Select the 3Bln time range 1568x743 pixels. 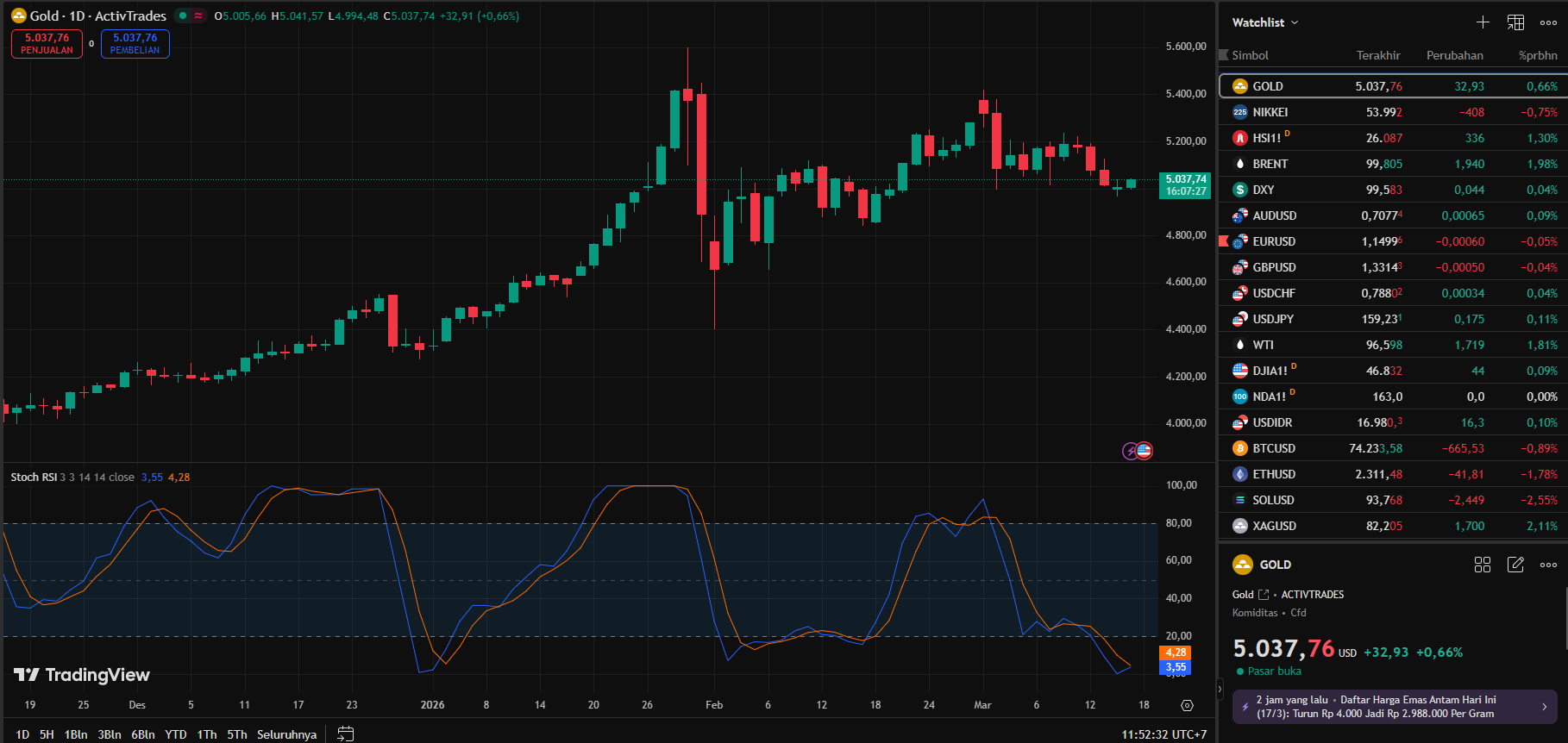(109, 734)
